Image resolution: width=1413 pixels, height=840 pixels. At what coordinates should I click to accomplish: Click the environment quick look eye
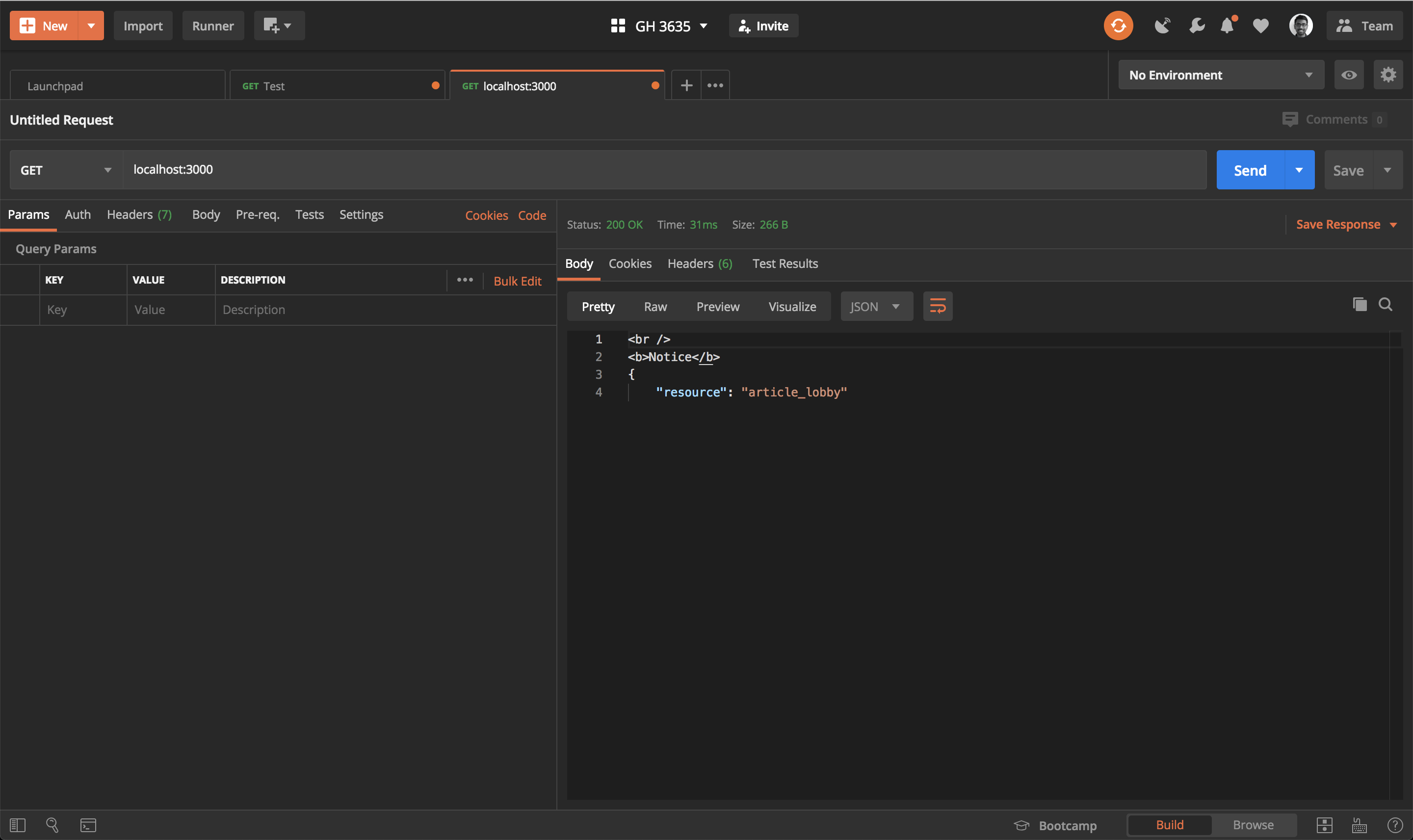[x=1349, y=74]
